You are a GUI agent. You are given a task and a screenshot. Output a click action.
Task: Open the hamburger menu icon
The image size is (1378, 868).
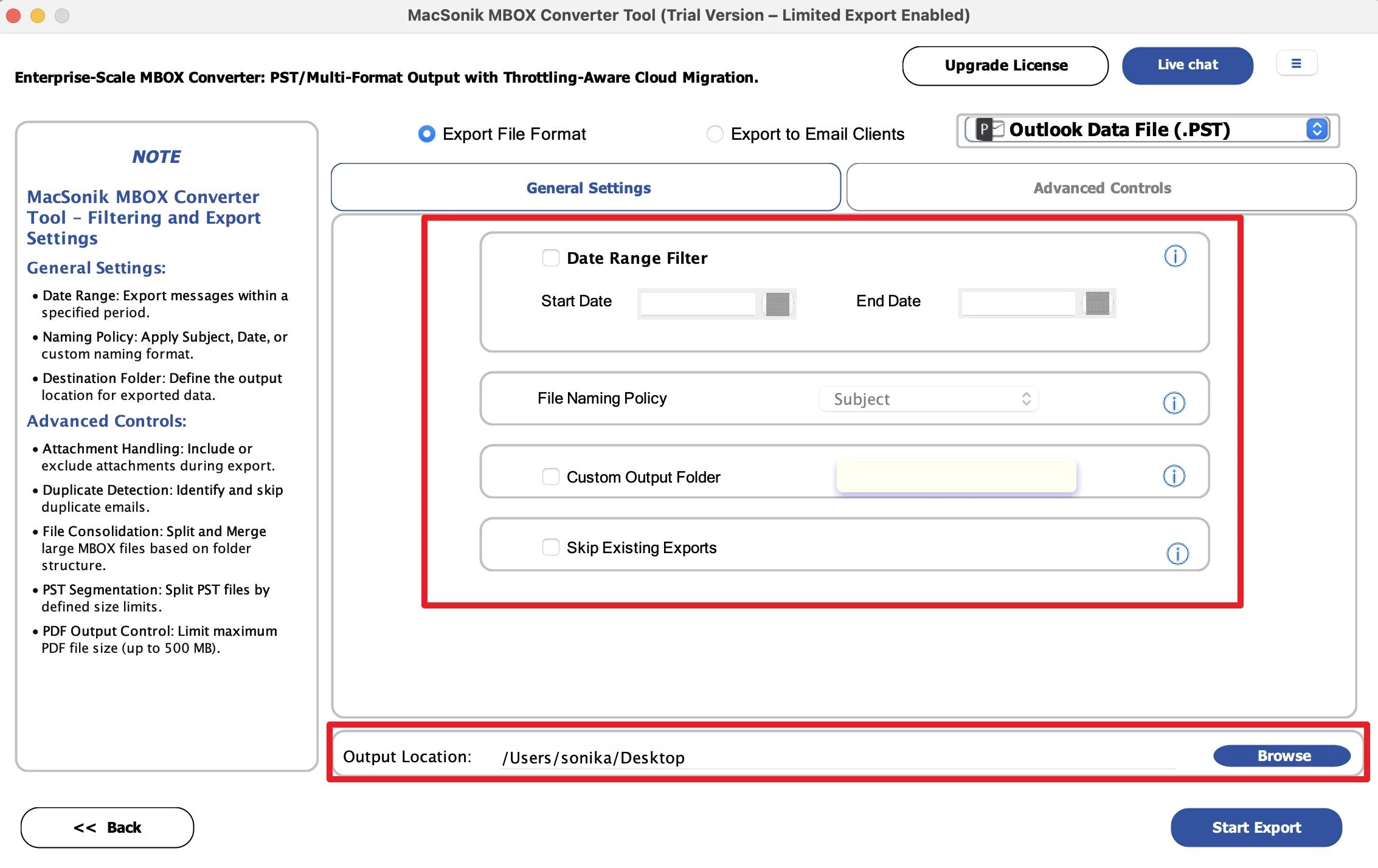1297,63
